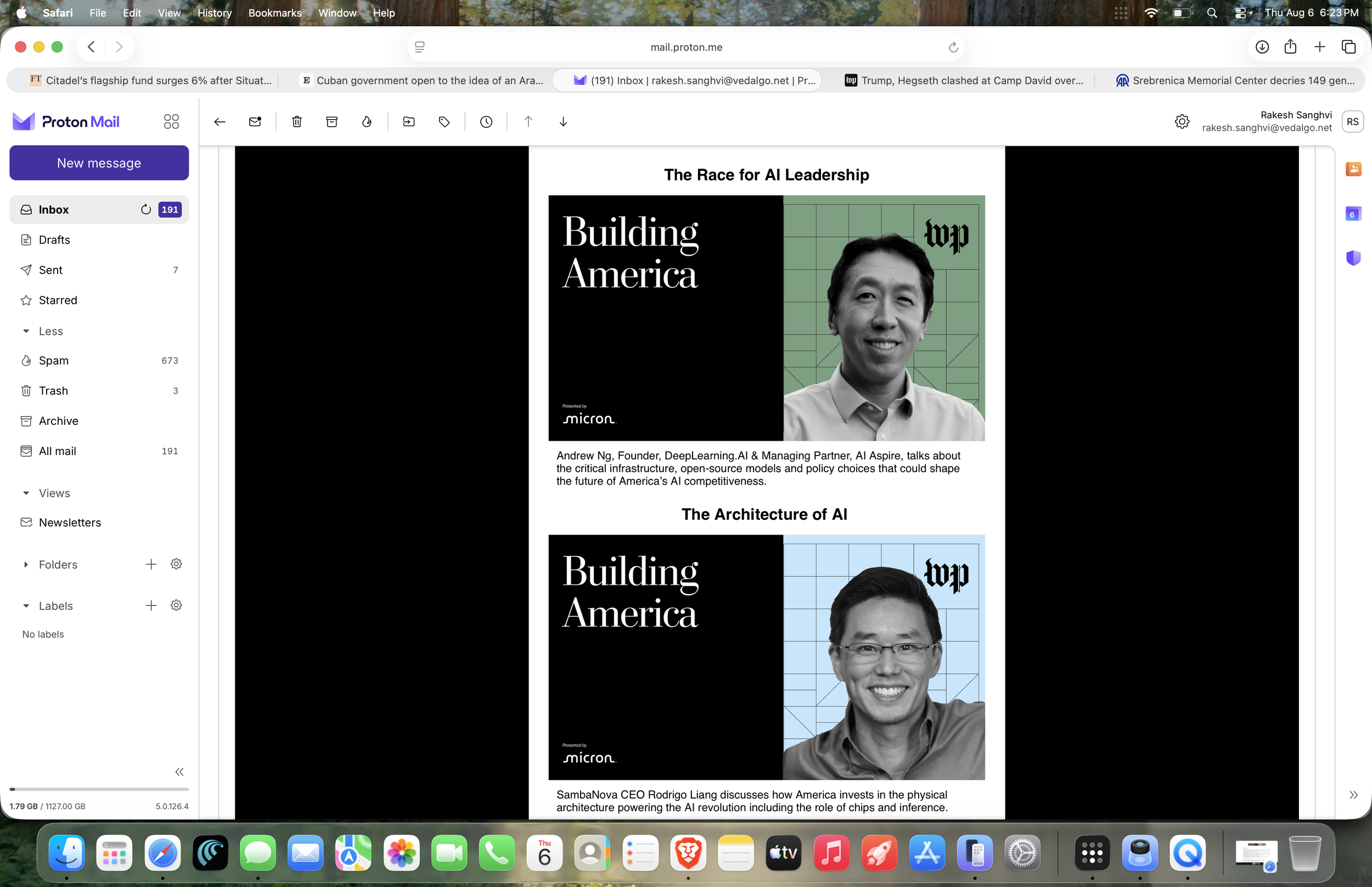Switch to the Cuban government tab
1372x887 pixels.
(x=422, y=81)
